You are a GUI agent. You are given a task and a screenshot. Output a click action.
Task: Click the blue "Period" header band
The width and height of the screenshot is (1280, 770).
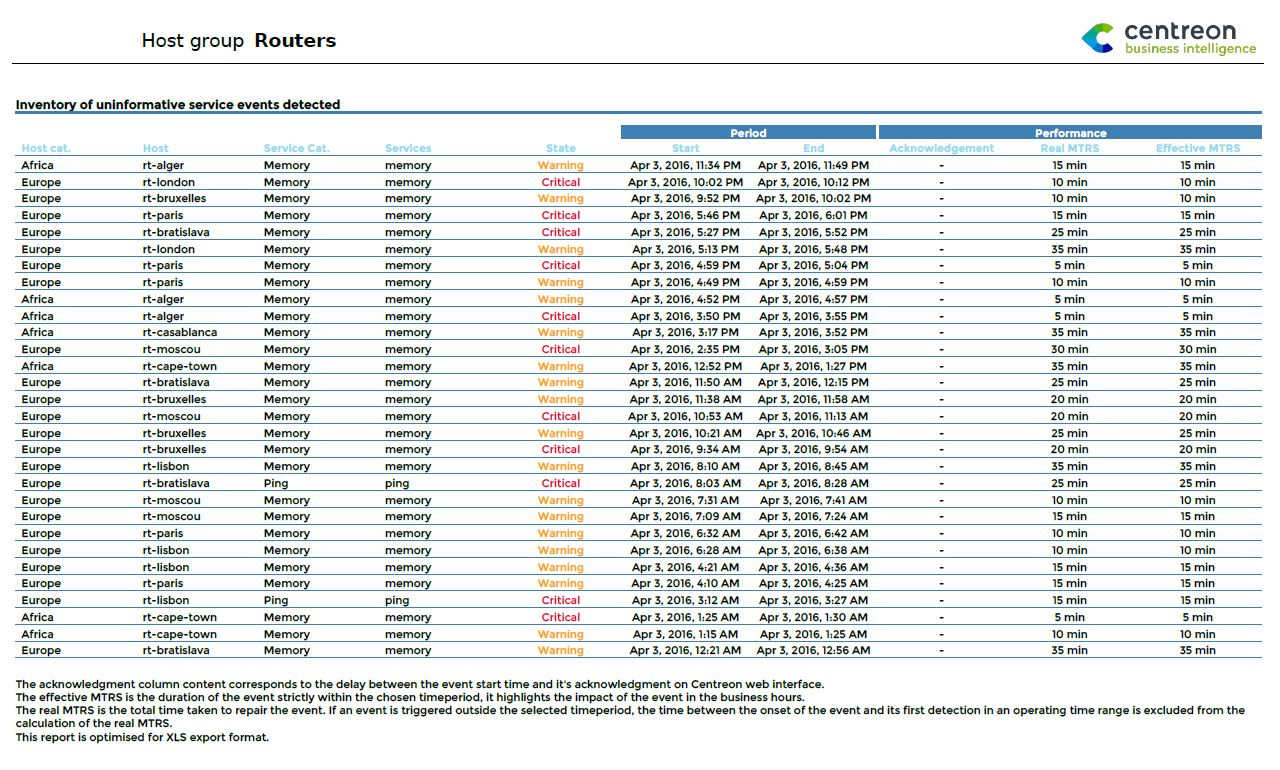pos(748,132)
